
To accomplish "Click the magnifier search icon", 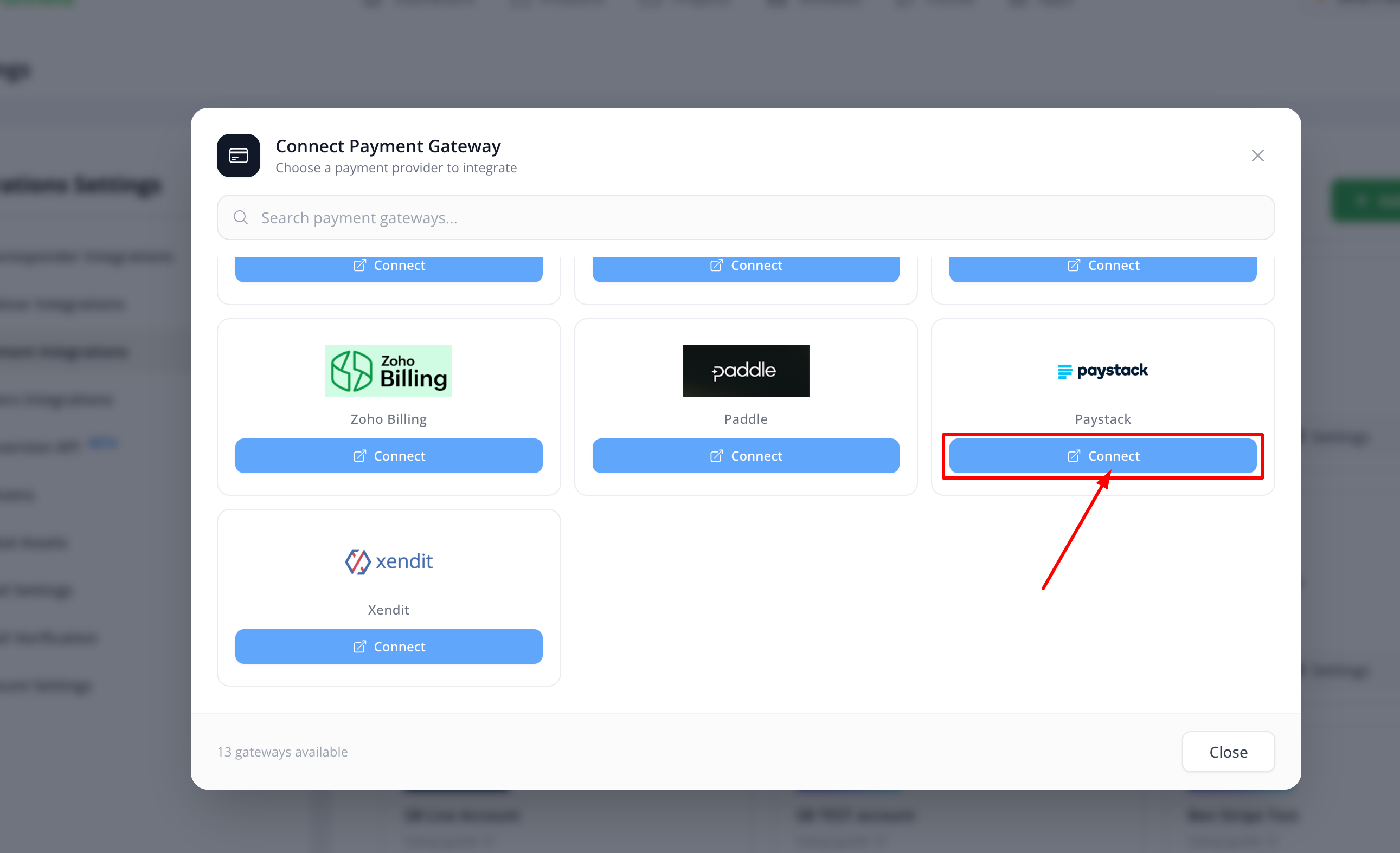I will click(240, 217).
